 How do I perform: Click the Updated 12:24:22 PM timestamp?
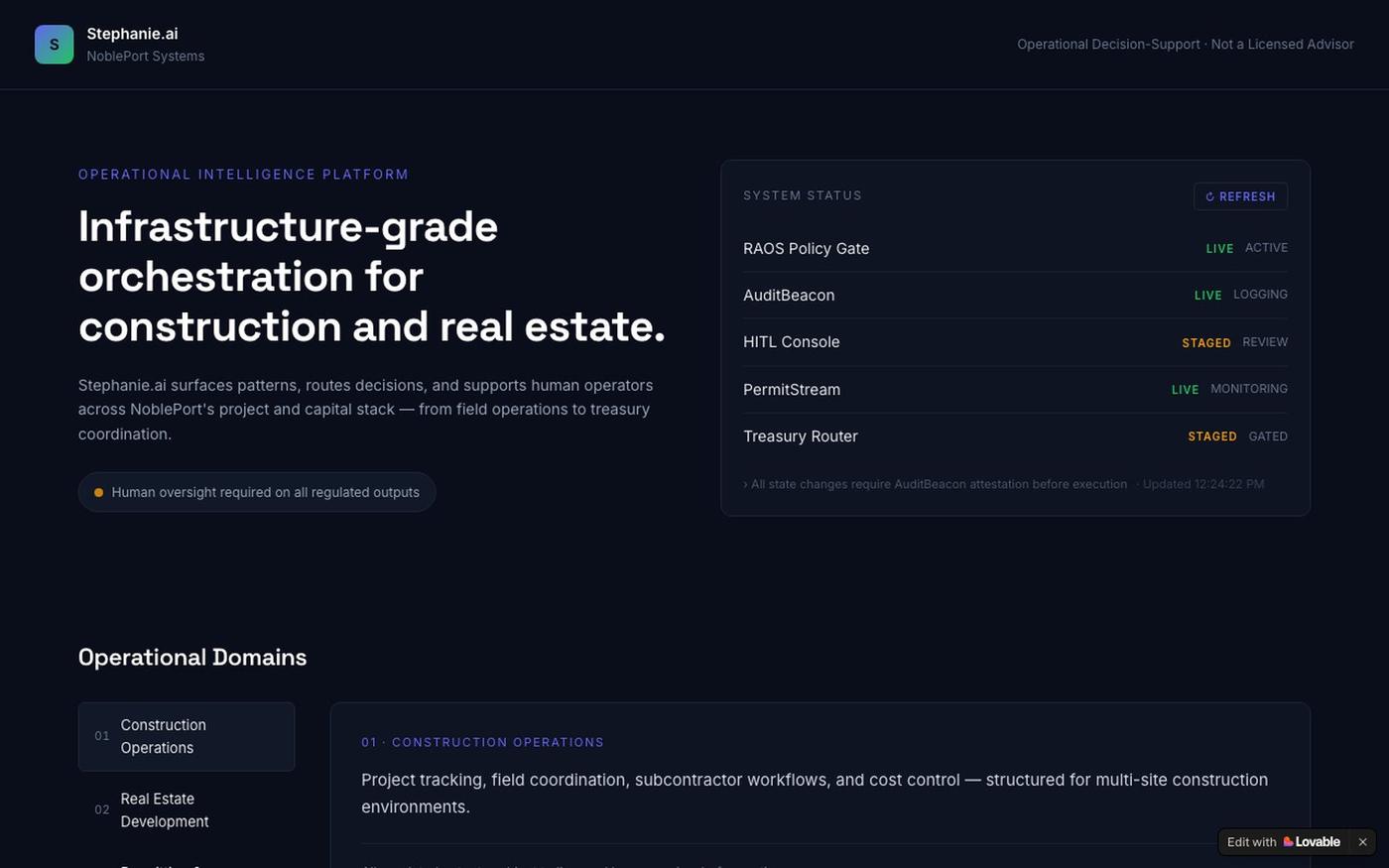coord(1202,484)
